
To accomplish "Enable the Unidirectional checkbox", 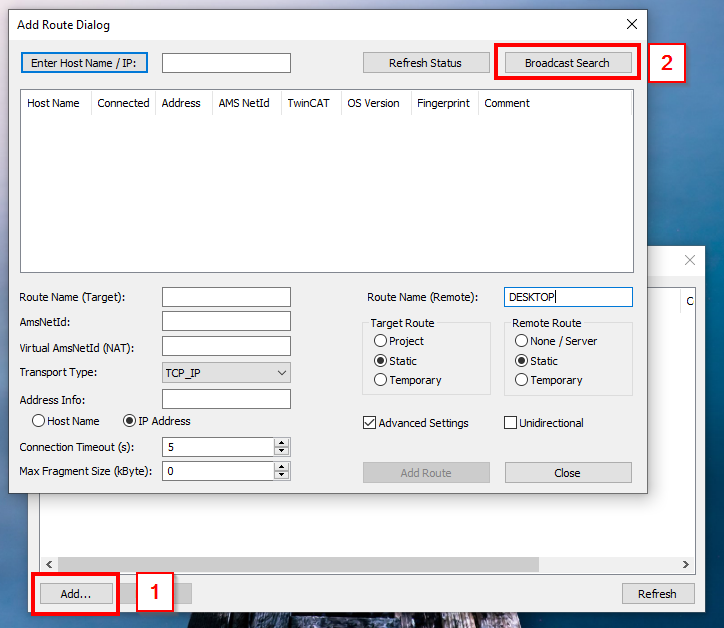I will click(511, 423).
